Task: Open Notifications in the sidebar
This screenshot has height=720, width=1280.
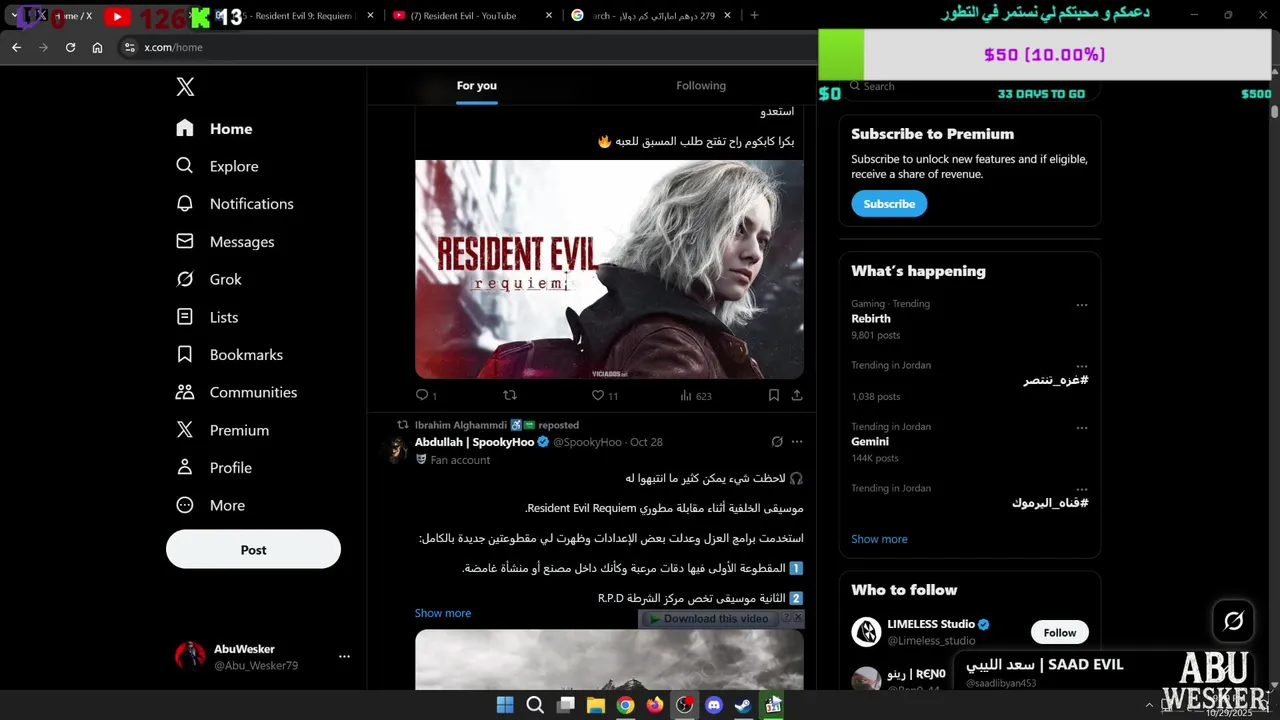Action: coord(235,204)
